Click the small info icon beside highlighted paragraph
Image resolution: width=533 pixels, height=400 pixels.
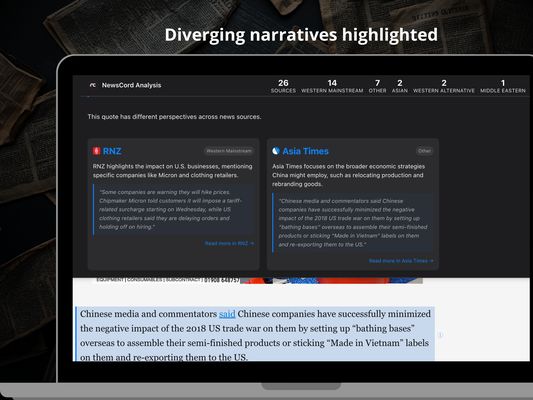pyautogui.click(x=441, y=335)
